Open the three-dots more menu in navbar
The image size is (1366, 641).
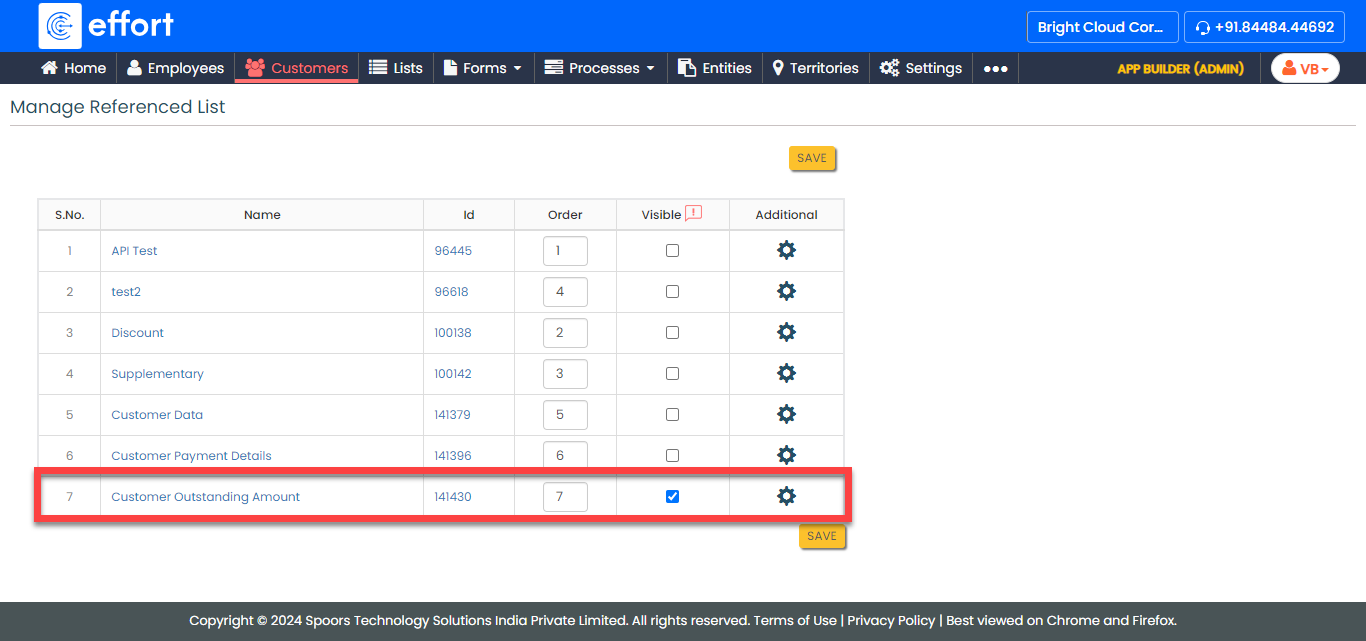[x=995, y=68]
